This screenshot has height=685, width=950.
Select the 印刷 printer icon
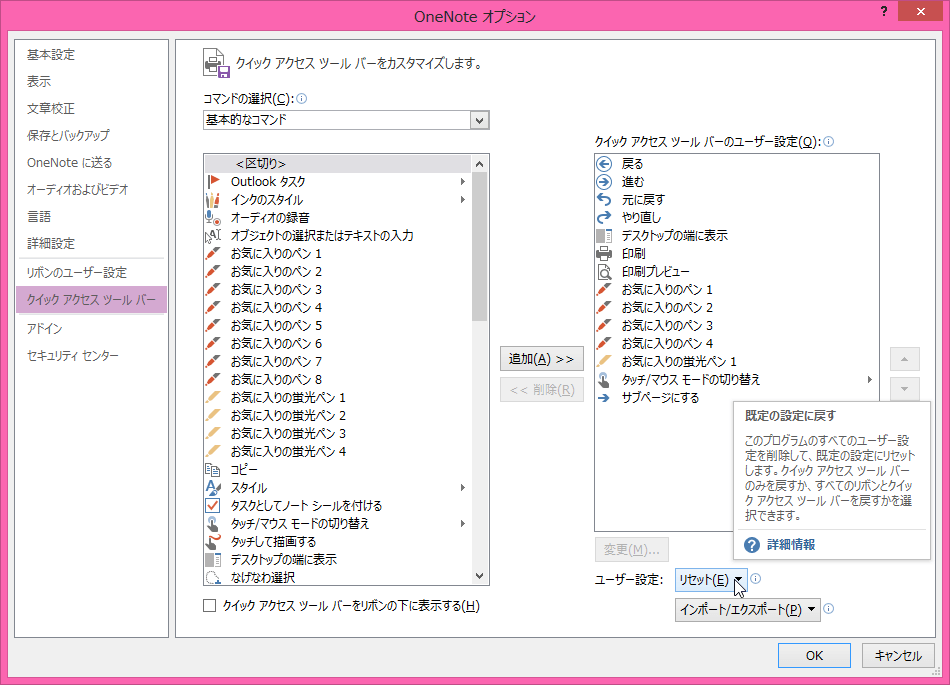point(604,253)
